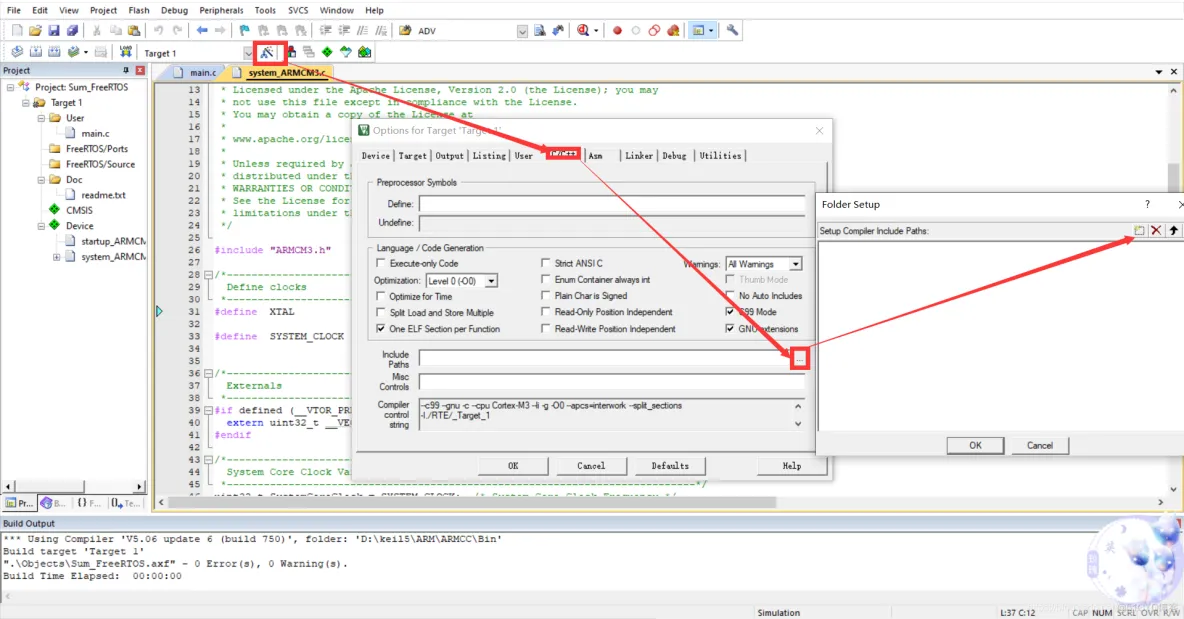This screenshot has height=619, width=1184.
Task: Expand the system_ARMCM file node
Action: pos(57,257)
